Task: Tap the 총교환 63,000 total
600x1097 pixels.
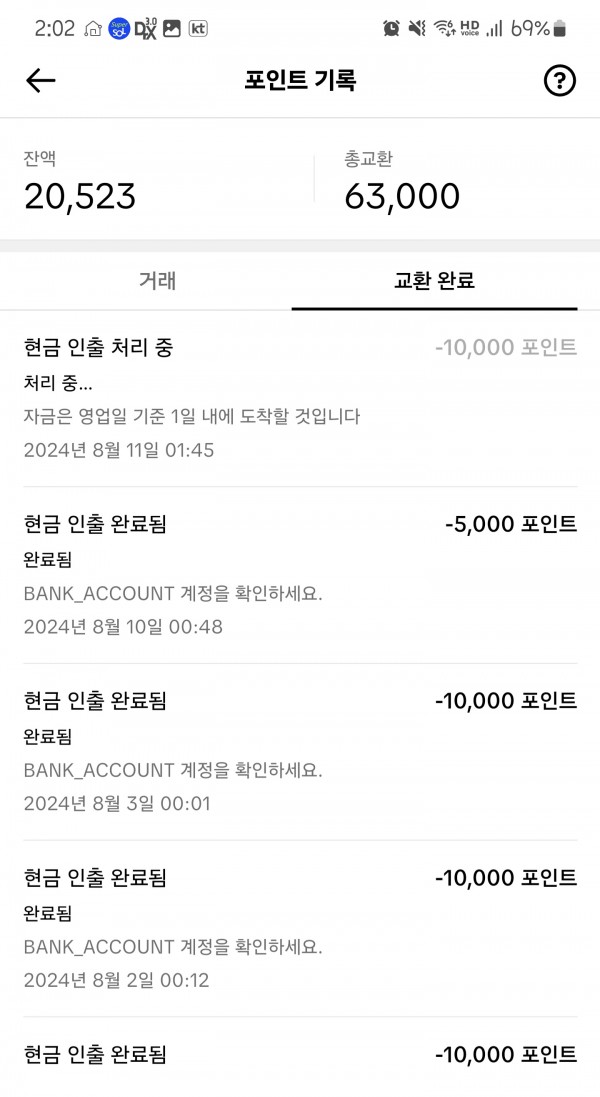Action: click(402, 196)
